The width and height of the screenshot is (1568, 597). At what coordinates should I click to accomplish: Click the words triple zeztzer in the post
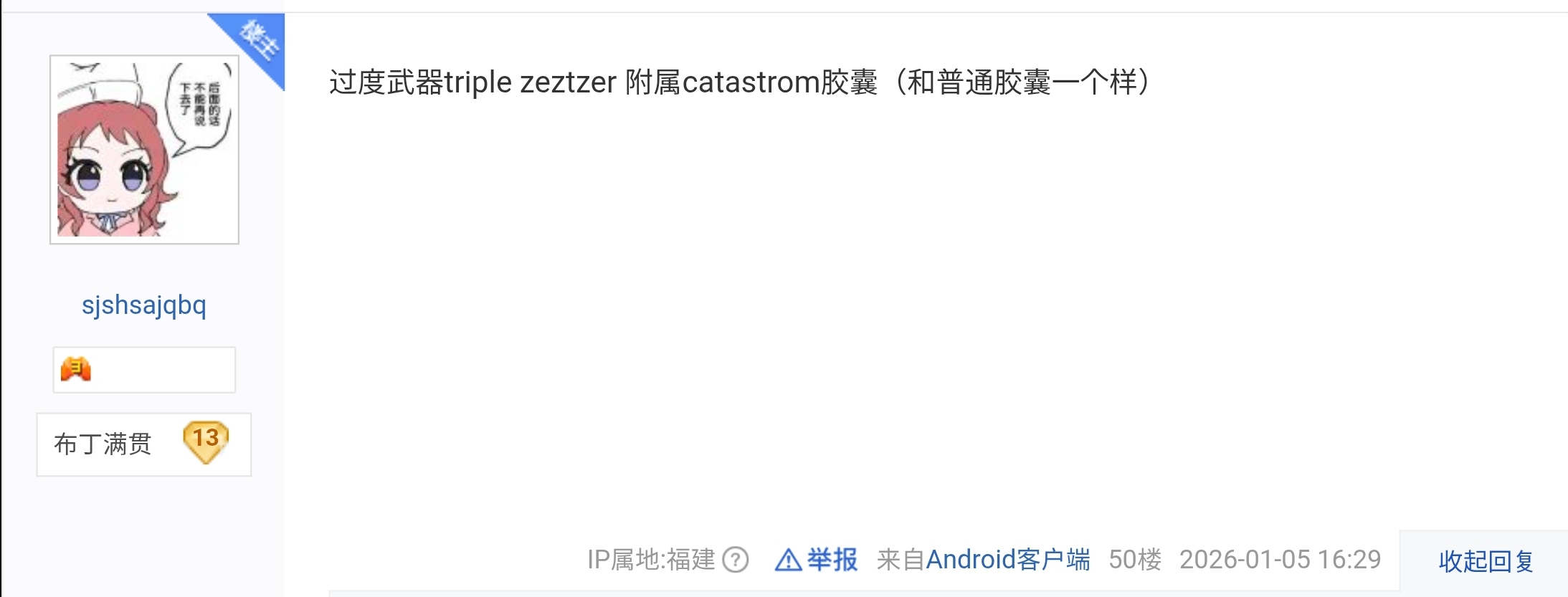coord(530,82)
